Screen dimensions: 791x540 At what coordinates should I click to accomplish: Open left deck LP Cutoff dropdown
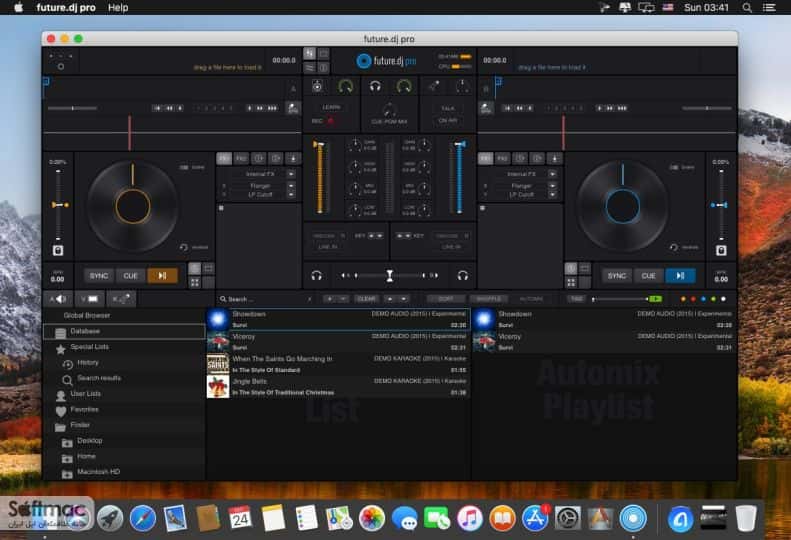(x=291, y=194)
